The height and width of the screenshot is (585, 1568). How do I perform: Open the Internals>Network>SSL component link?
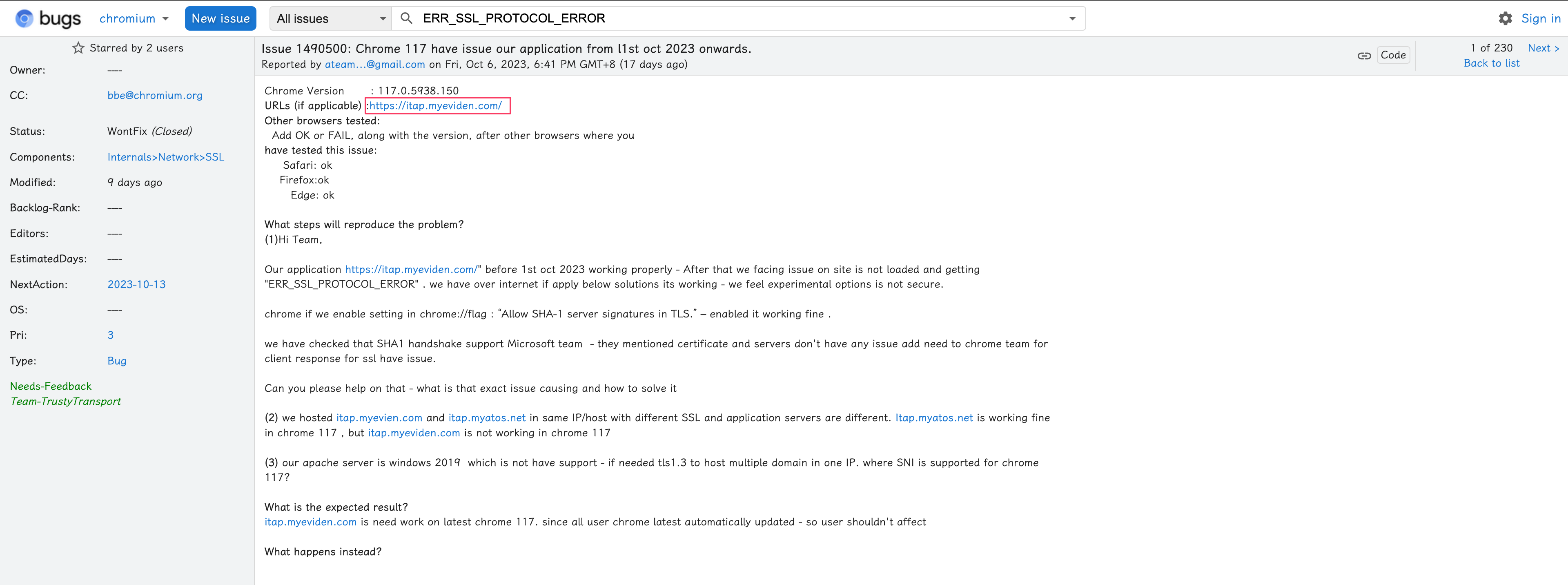pos(165,157)
